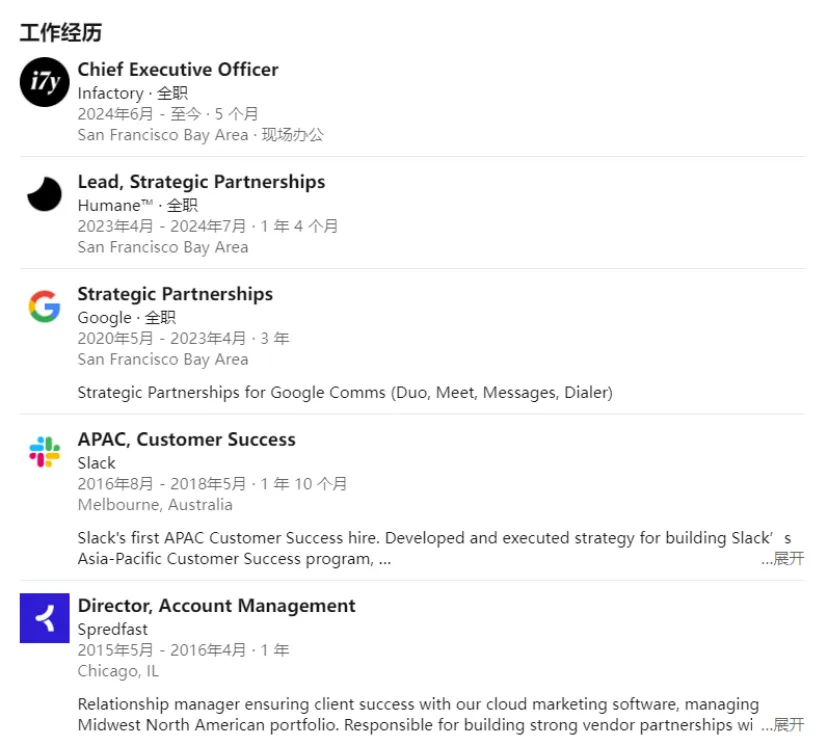Click the 工作经历 section heading
Image resolution: width=828 pixels, height=746 pixels.
(x=61, y=33)
